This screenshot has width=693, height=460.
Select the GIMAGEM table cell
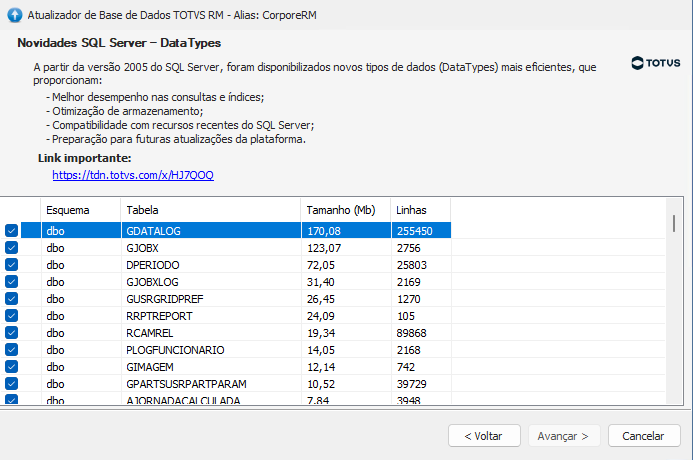point(211,367)
